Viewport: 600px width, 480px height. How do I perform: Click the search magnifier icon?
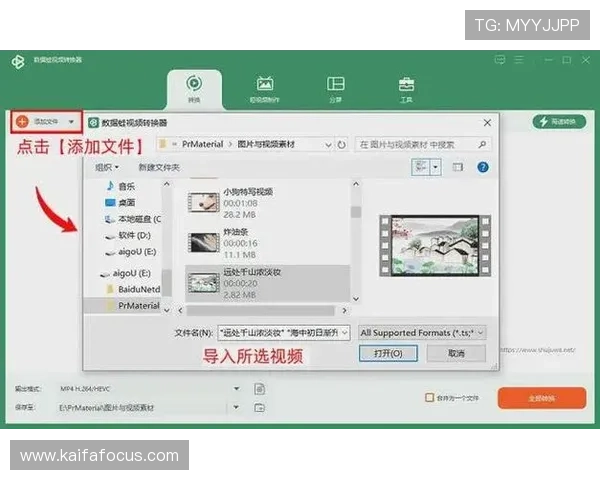coord(482,144)
